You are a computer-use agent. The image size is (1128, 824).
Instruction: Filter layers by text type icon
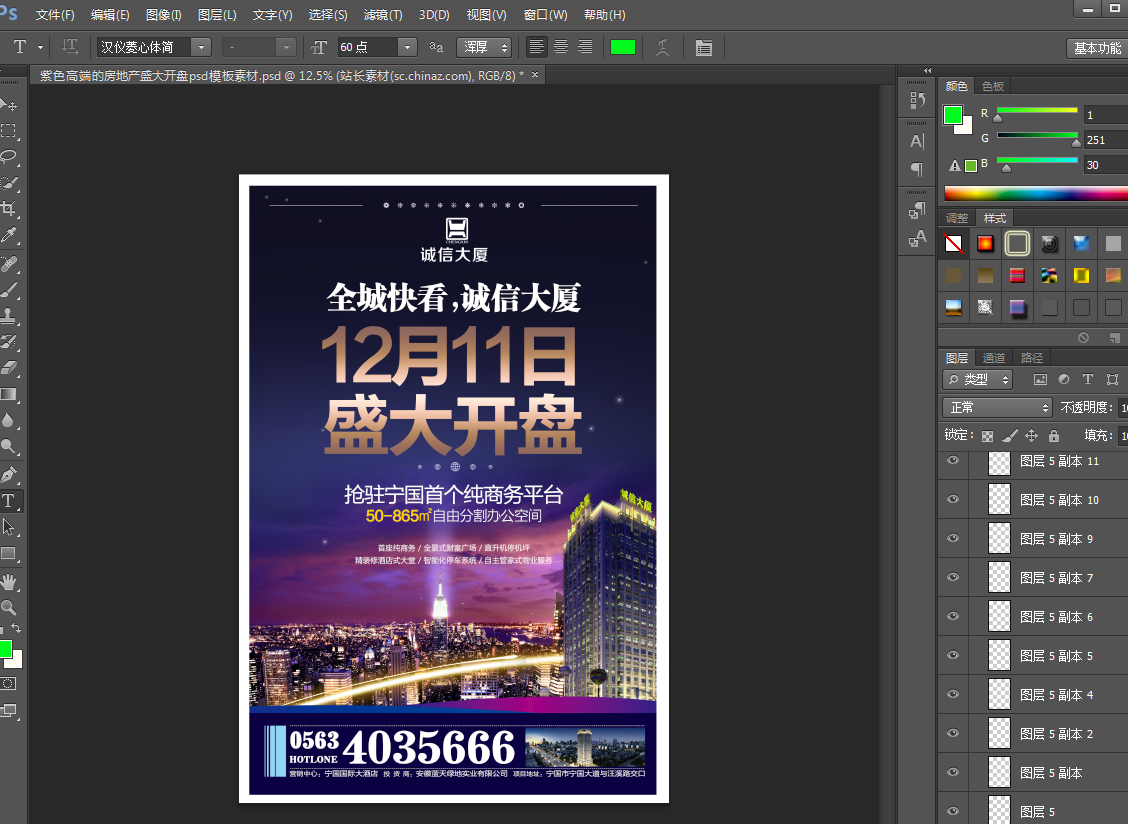pos(1088,380)
